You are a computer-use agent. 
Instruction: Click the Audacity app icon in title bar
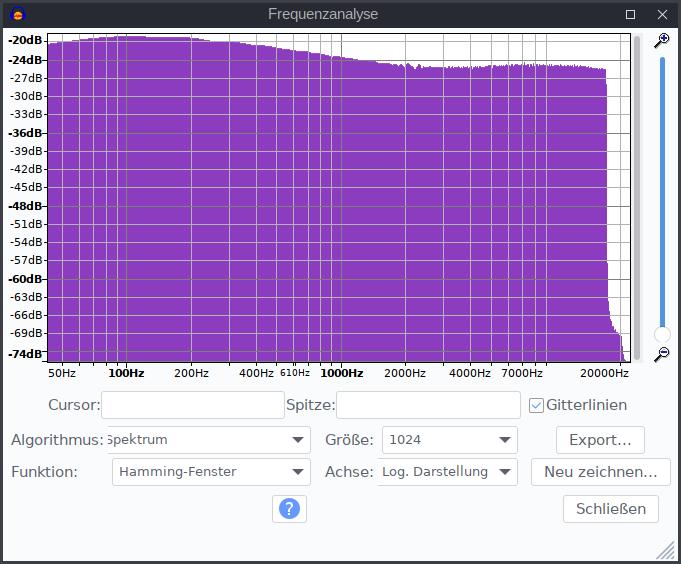click(18, 15)
